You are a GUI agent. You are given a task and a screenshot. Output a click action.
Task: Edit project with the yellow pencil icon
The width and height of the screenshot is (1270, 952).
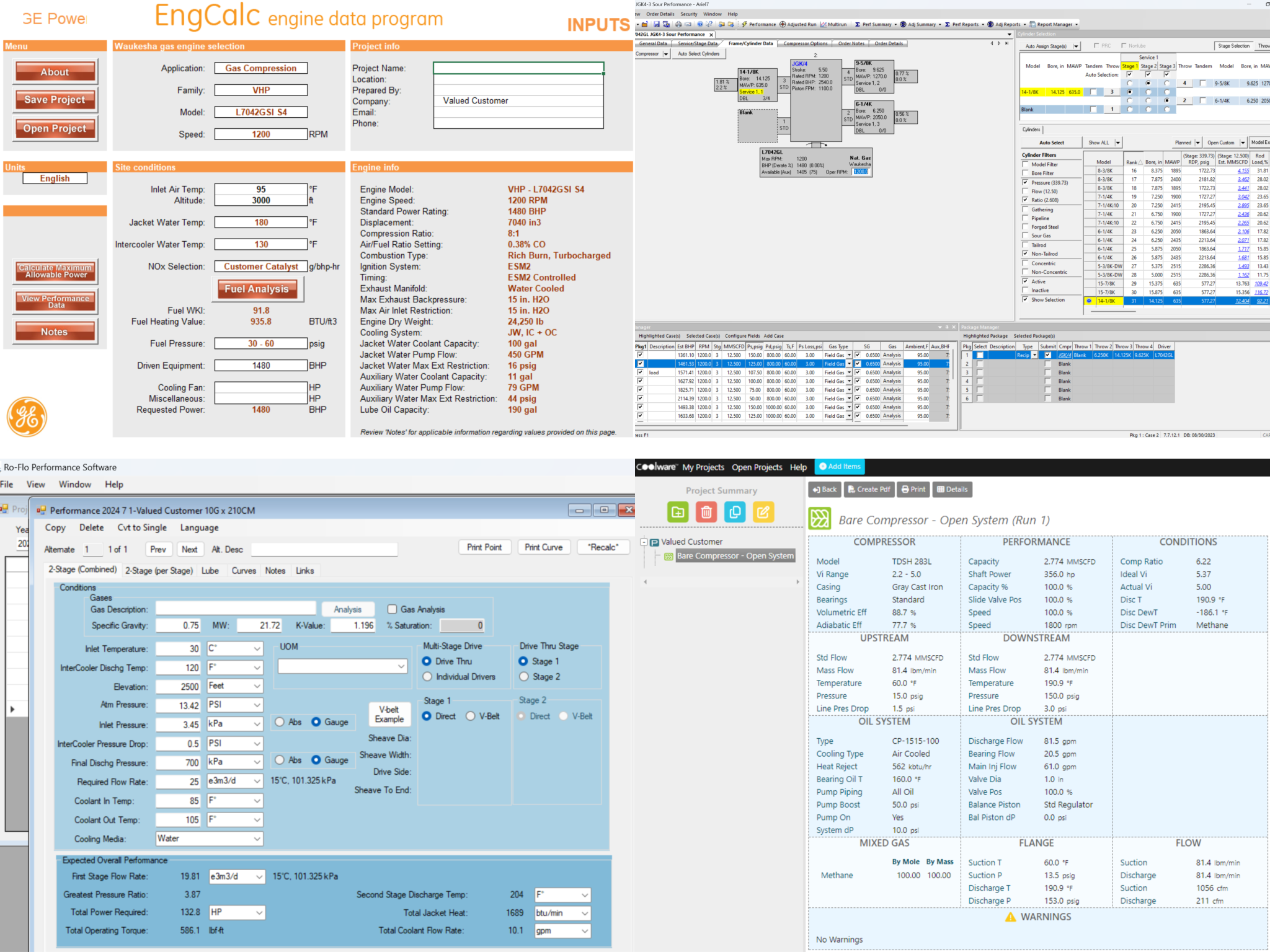click(x=763, y=512)
